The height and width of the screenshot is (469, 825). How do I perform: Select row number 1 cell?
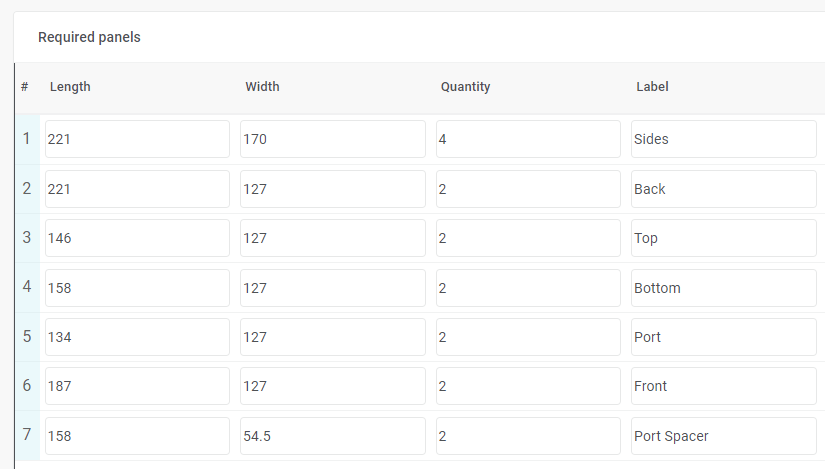27,139
